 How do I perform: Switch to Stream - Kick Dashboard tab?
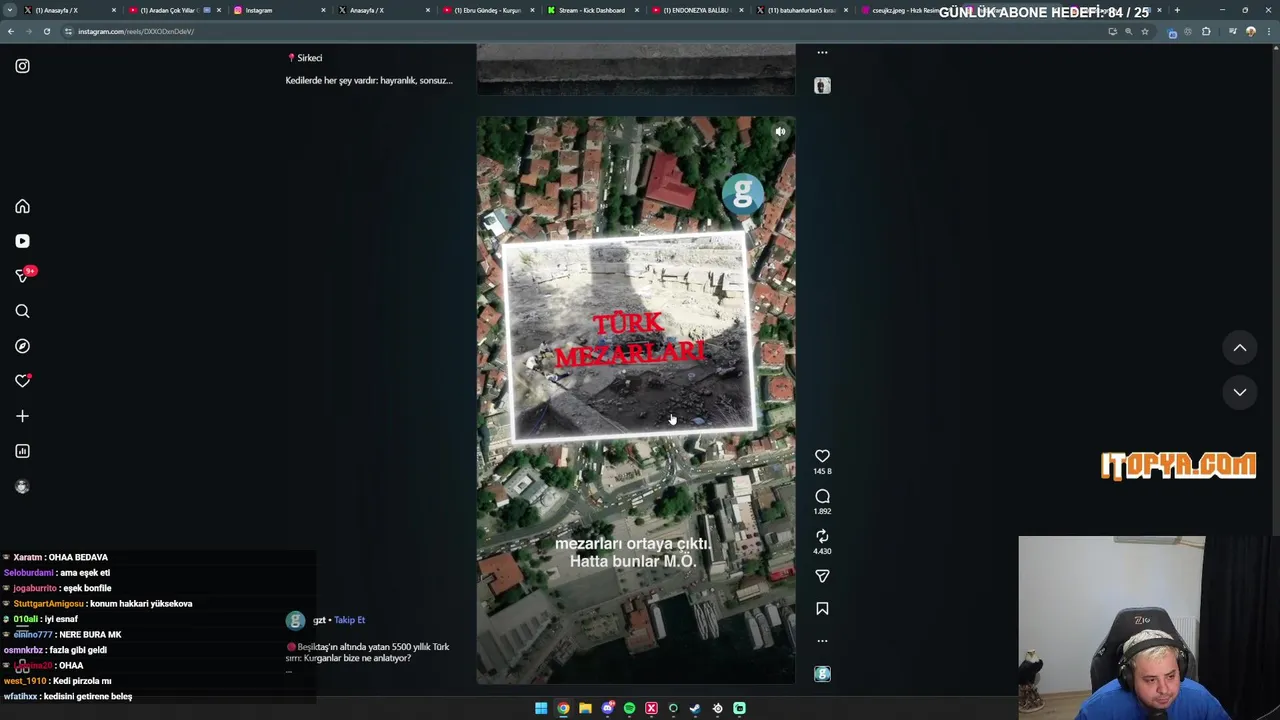(592, 10)
